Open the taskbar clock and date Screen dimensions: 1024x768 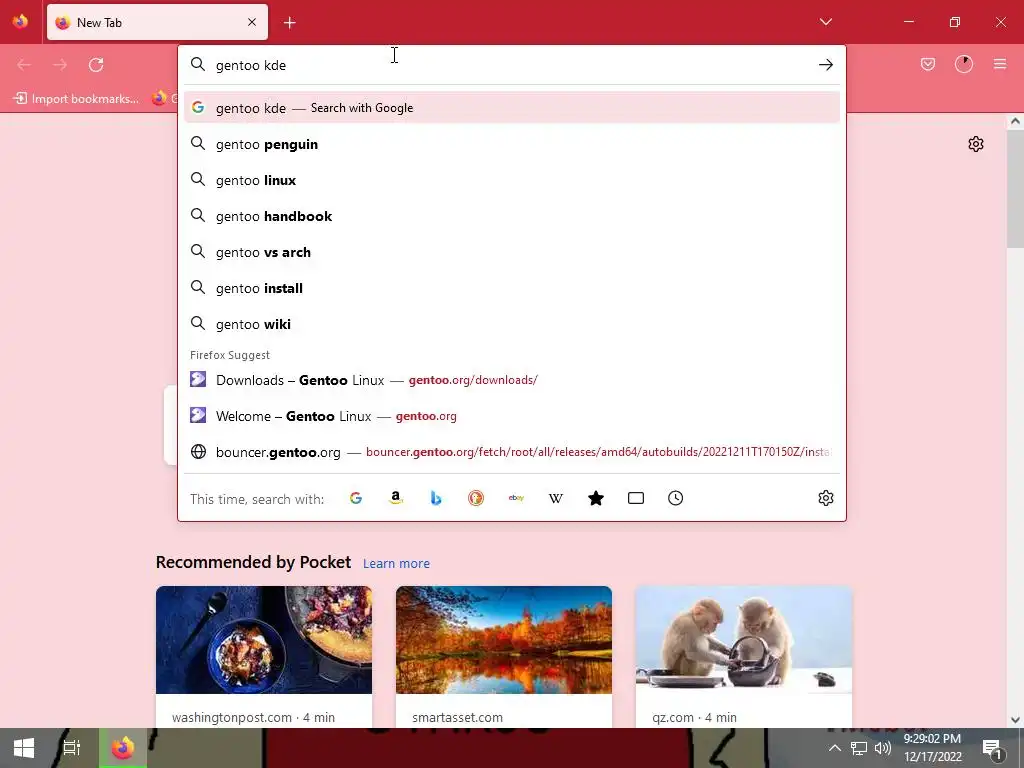click(932, 748)
